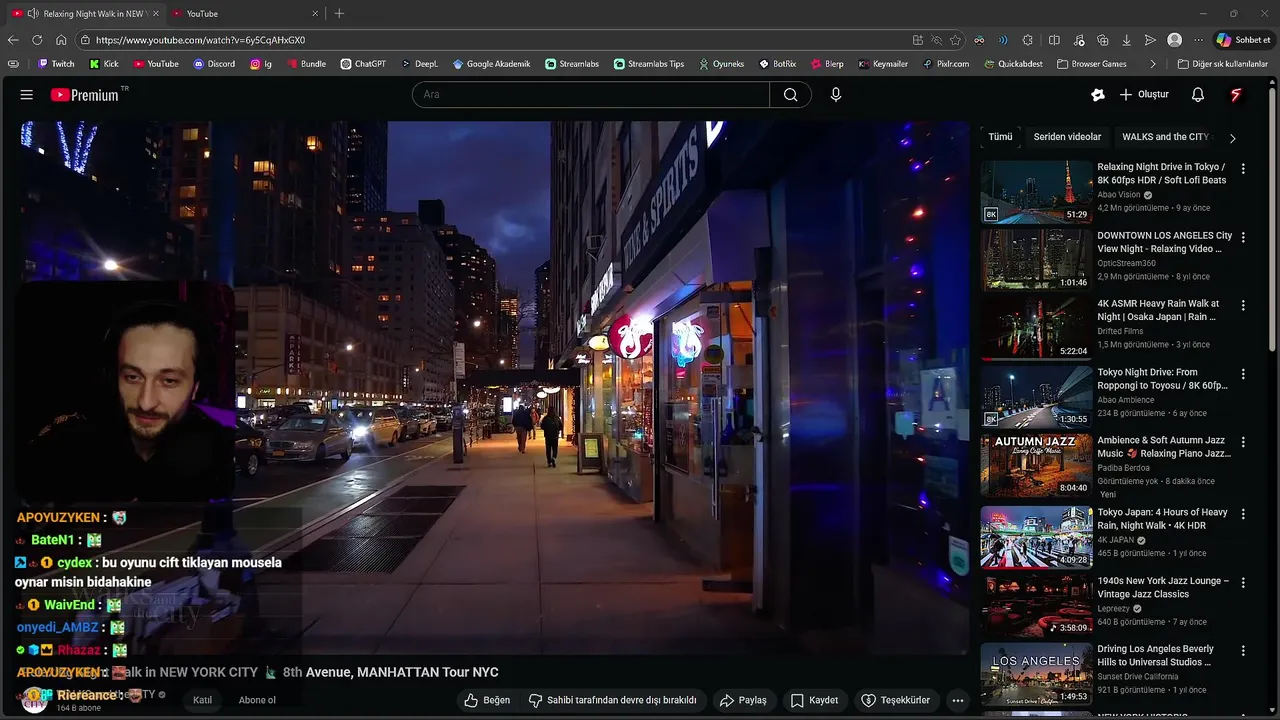Save the video using Kaydet
This screenshot has width=1280, height=720.
pyautogui.click(x=814, y=700)
